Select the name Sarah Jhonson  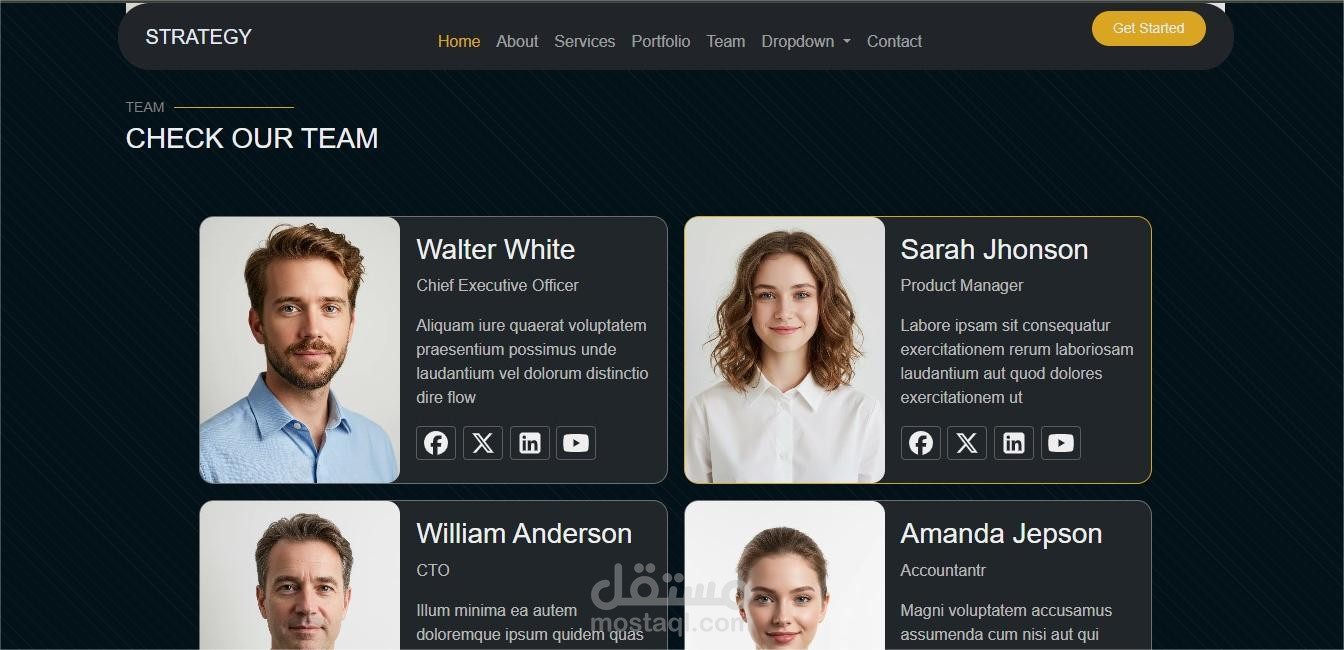pyautogui.click(x=994, y=249)
